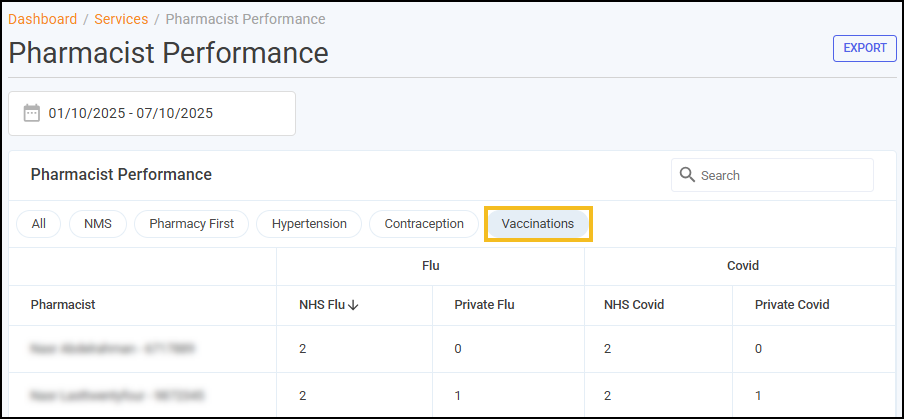Sort by NHS Flu column header

click(x=321, y=305)
